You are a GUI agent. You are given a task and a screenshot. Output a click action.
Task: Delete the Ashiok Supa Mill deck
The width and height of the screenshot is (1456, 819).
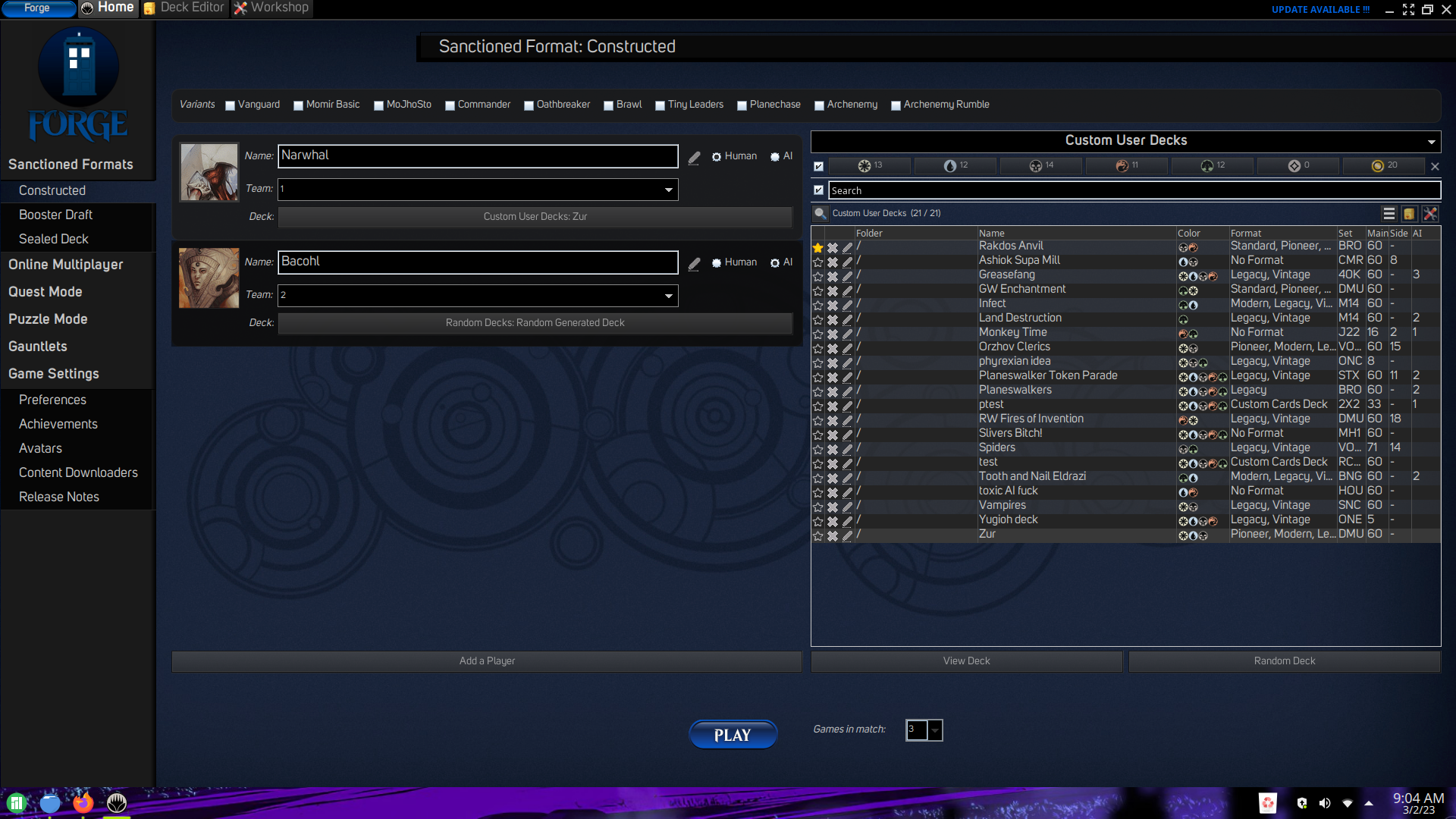click(833, 262)
